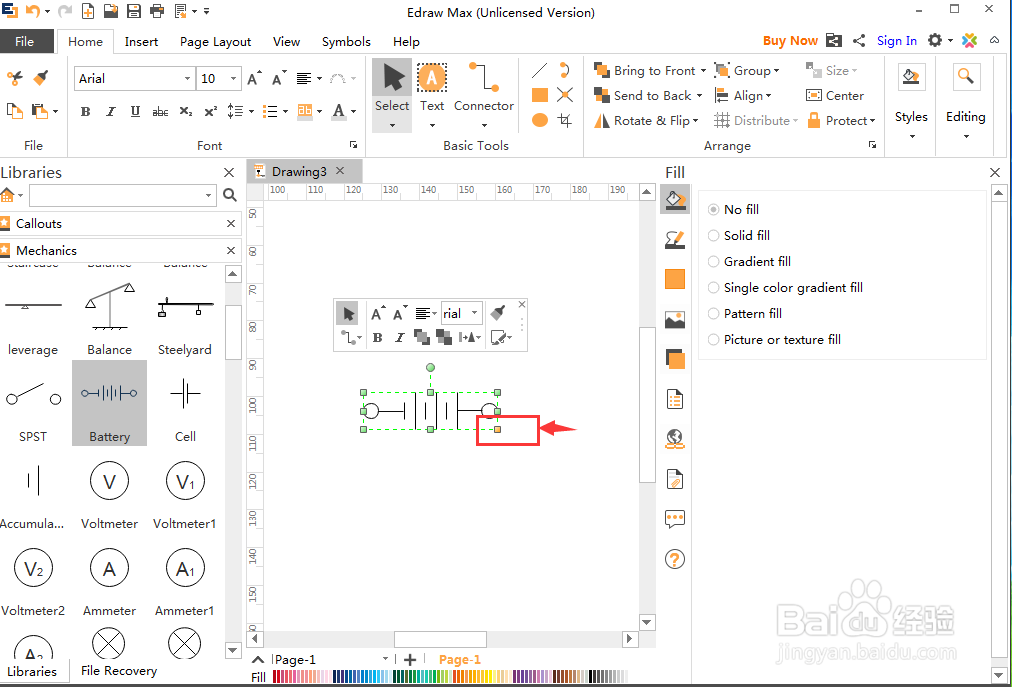Select Gradient fill option

coord(749,261)
